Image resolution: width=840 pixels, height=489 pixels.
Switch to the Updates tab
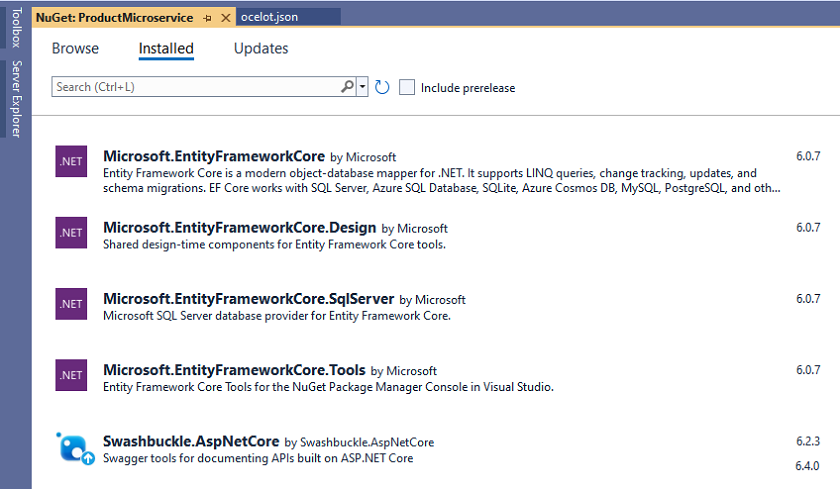(x=261, y=48)
